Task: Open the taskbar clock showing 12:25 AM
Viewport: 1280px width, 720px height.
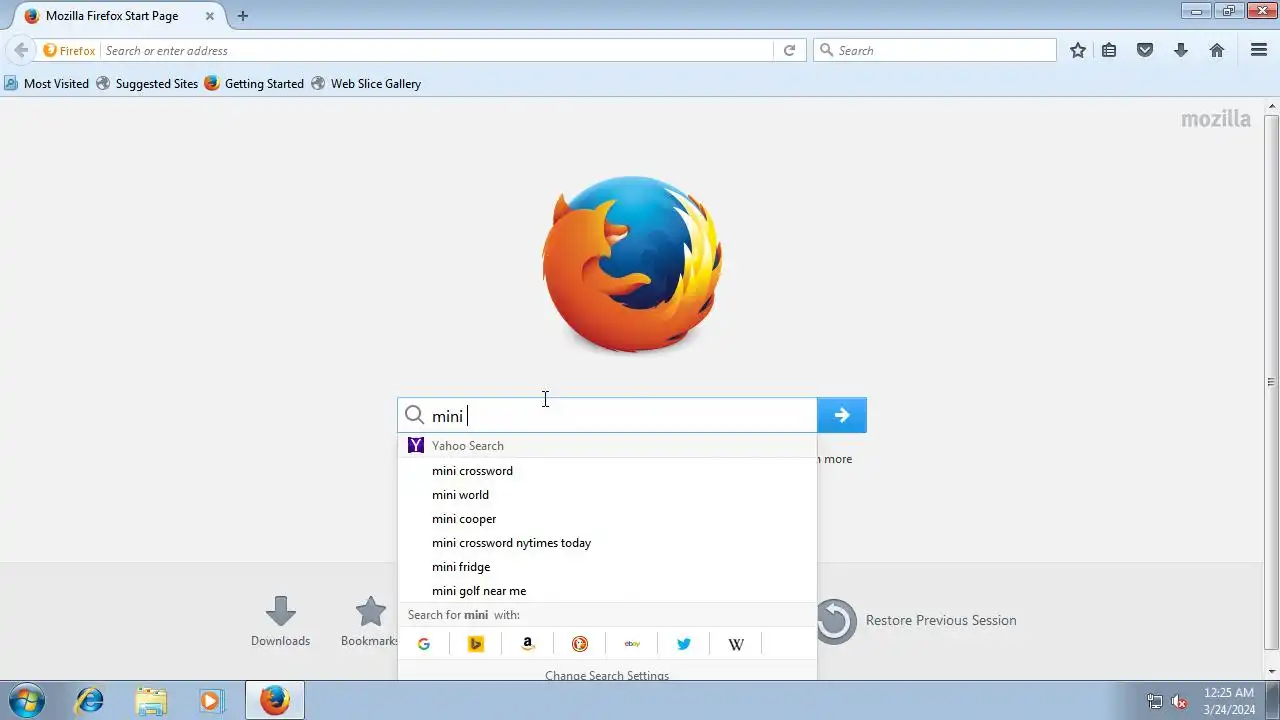Action: tap(1229, 701)
